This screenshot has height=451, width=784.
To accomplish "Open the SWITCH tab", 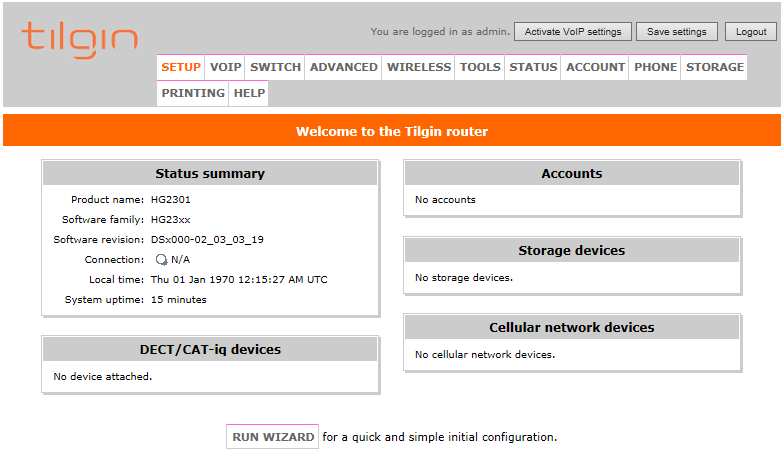I will (x=275, y=67).
